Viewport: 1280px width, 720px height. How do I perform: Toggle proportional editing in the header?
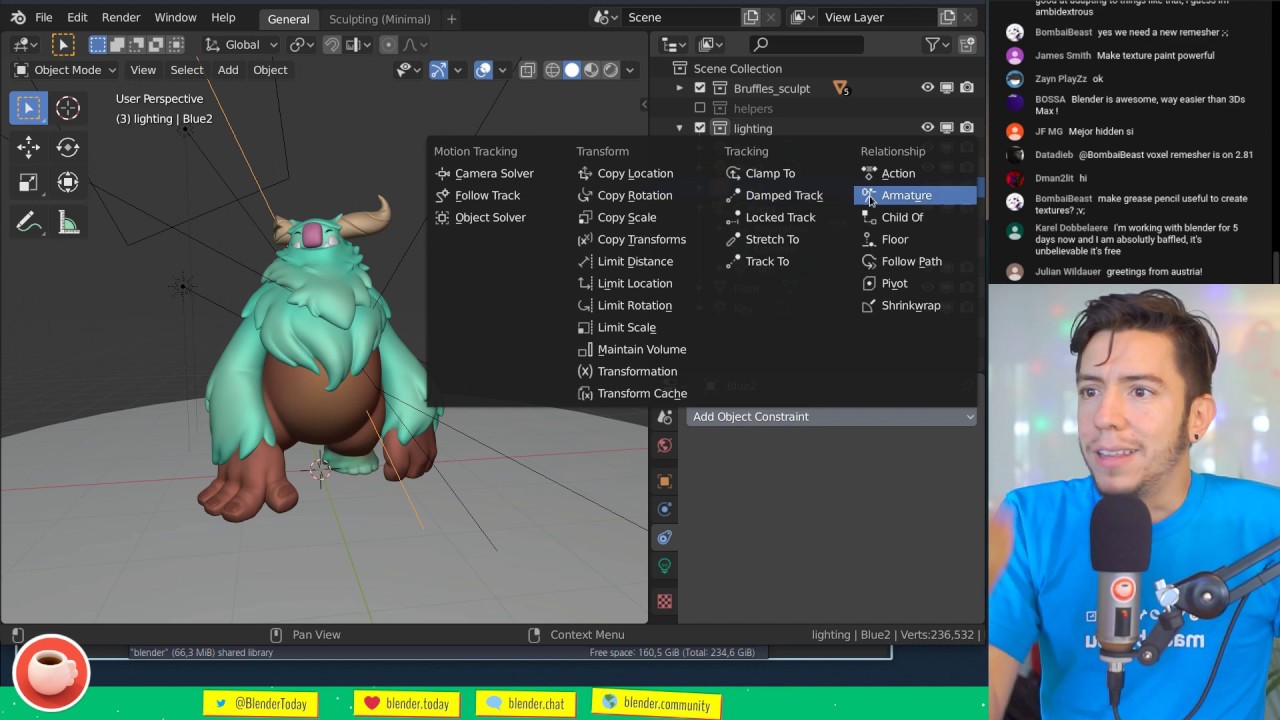point(389,44)
